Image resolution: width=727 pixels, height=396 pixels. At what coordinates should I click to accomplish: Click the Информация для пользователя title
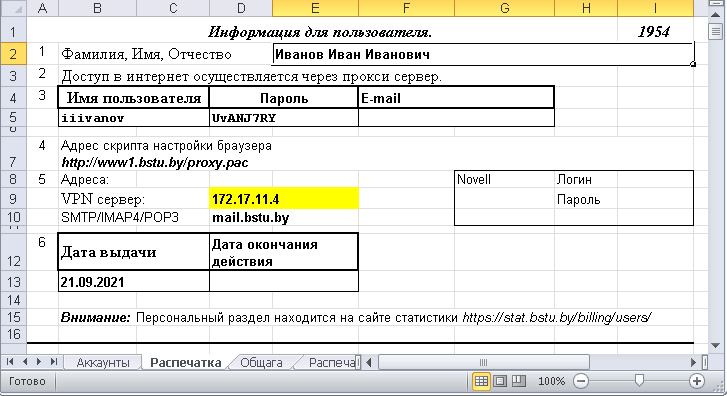(x=320, y=32)
